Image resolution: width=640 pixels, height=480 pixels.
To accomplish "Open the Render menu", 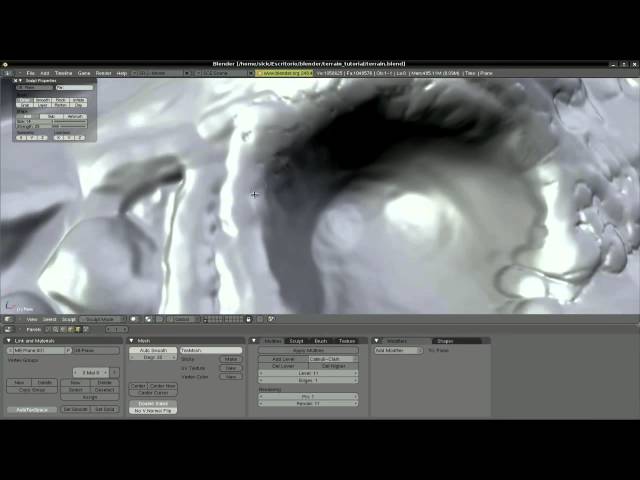I will click(x=103, y=73).
